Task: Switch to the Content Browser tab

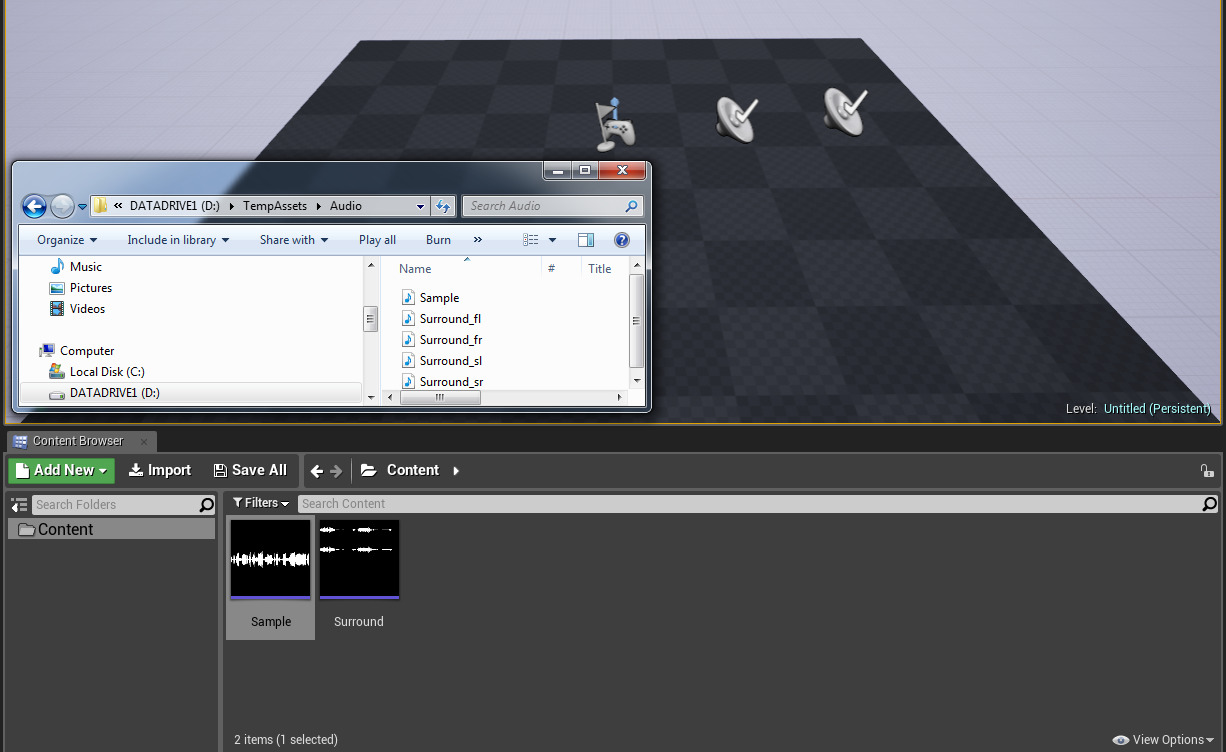Action: (77, 441)
